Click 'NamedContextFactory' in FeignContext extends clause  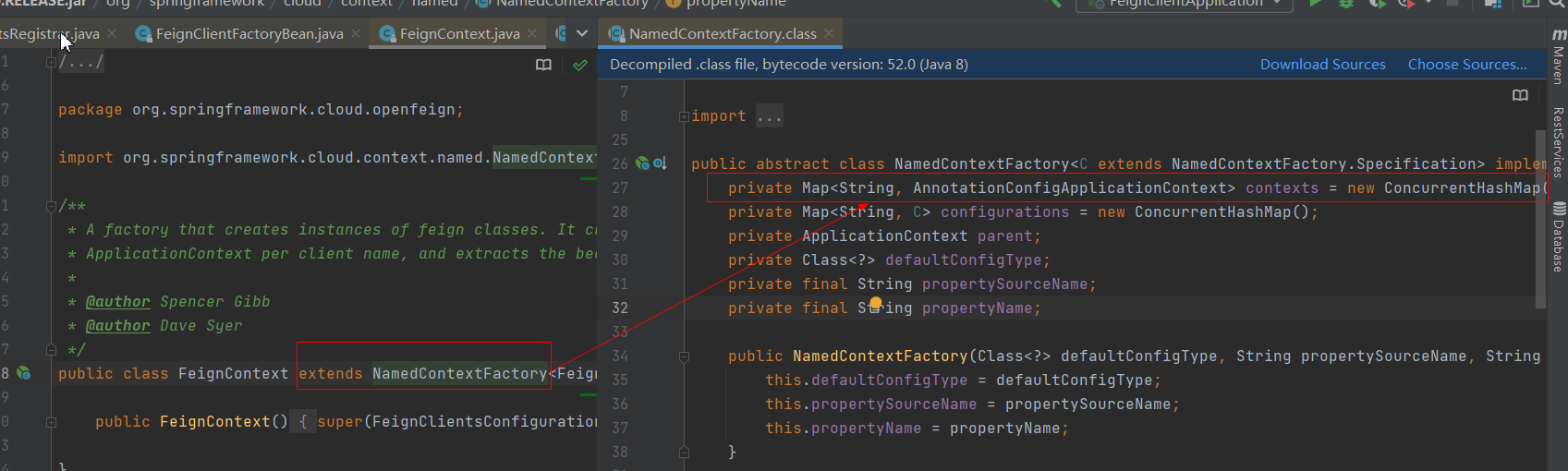tap(459, 374)
